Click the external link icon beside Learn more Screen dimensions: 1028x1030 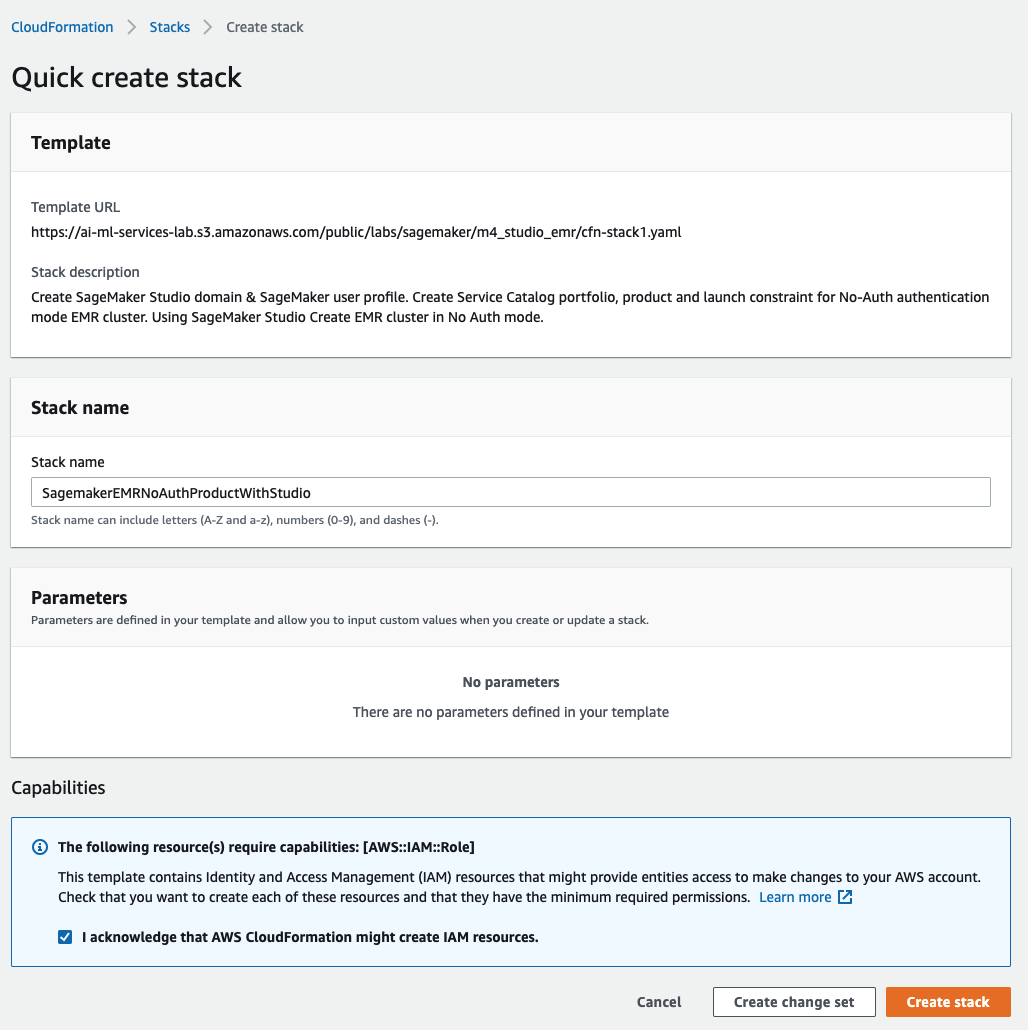point(845,897)
